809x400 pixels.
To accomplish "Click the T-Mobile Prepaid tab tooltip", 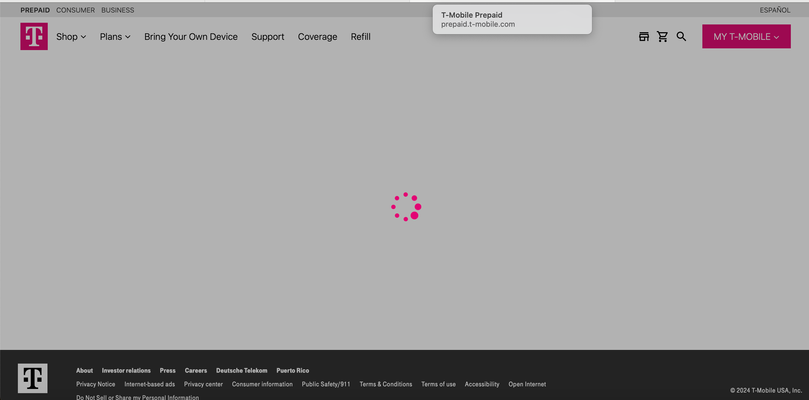I will point(512,20).
